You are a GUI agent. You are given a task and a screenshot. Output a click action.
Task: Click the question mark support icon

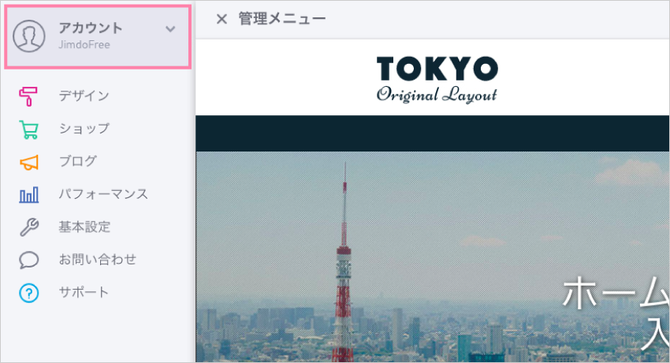click(29, 293)
